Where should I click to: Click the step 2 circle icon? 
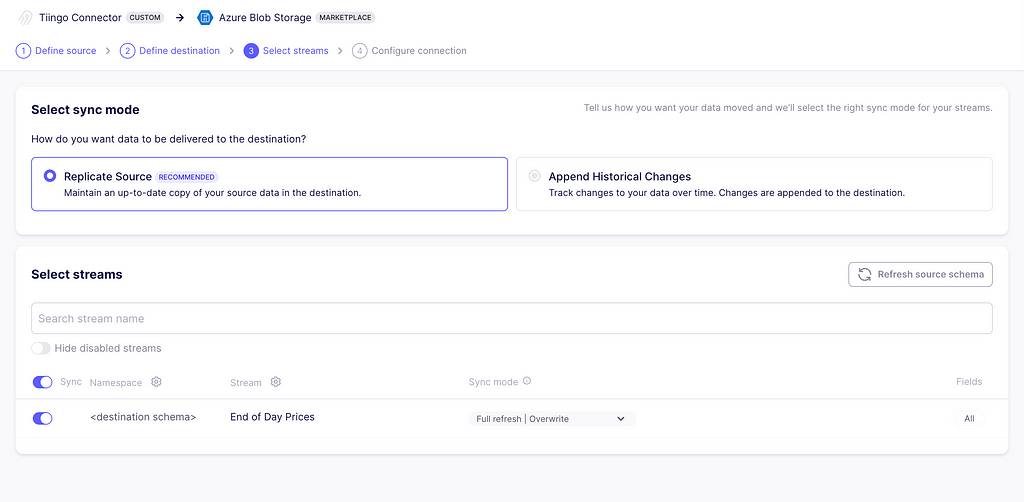coord(127,51)
